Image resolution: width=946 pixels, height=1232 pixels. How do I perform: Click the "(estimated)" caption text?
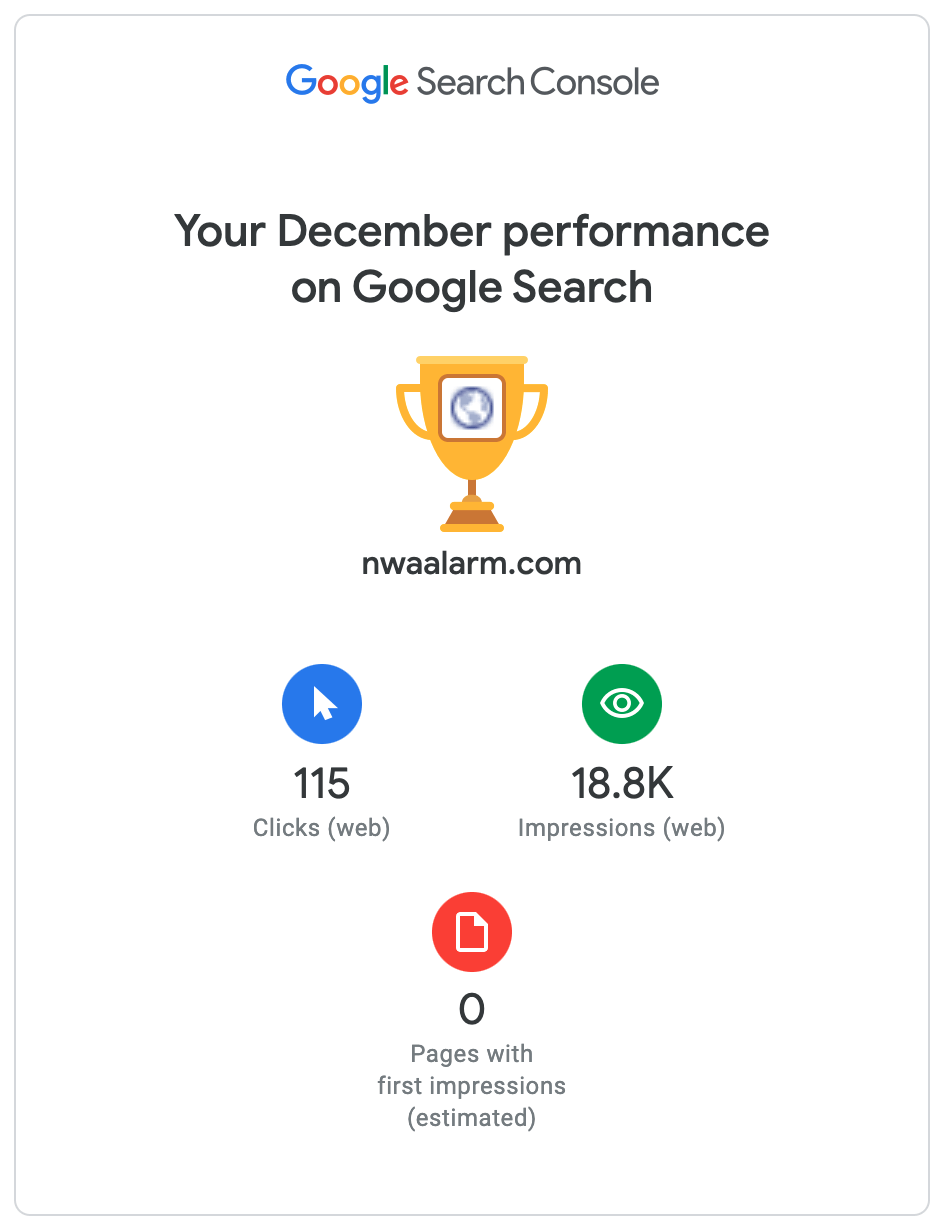pos(472,1118)
